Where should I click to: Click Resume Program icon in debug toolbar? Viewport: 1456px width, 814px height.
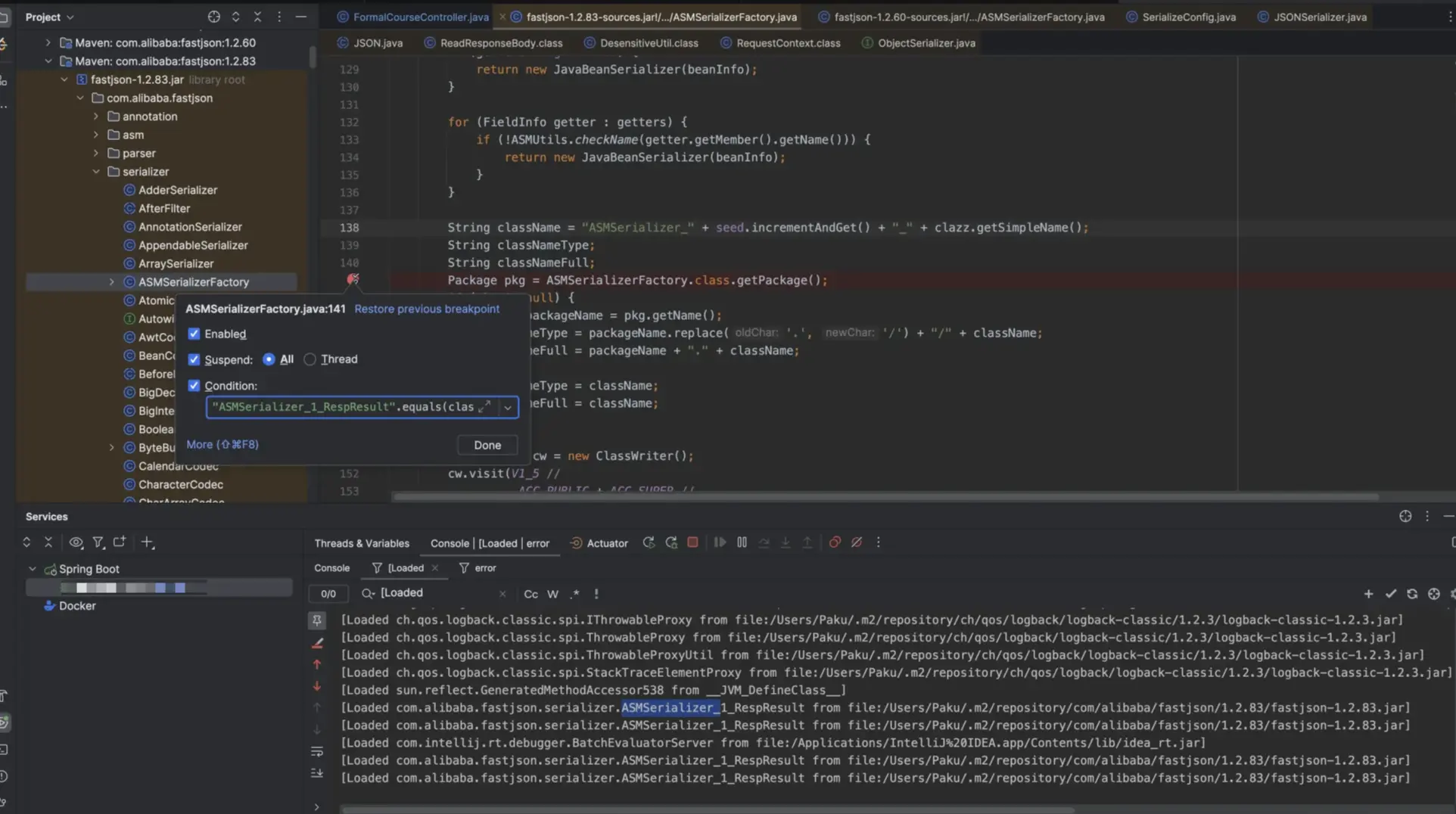tap(720, 542)
